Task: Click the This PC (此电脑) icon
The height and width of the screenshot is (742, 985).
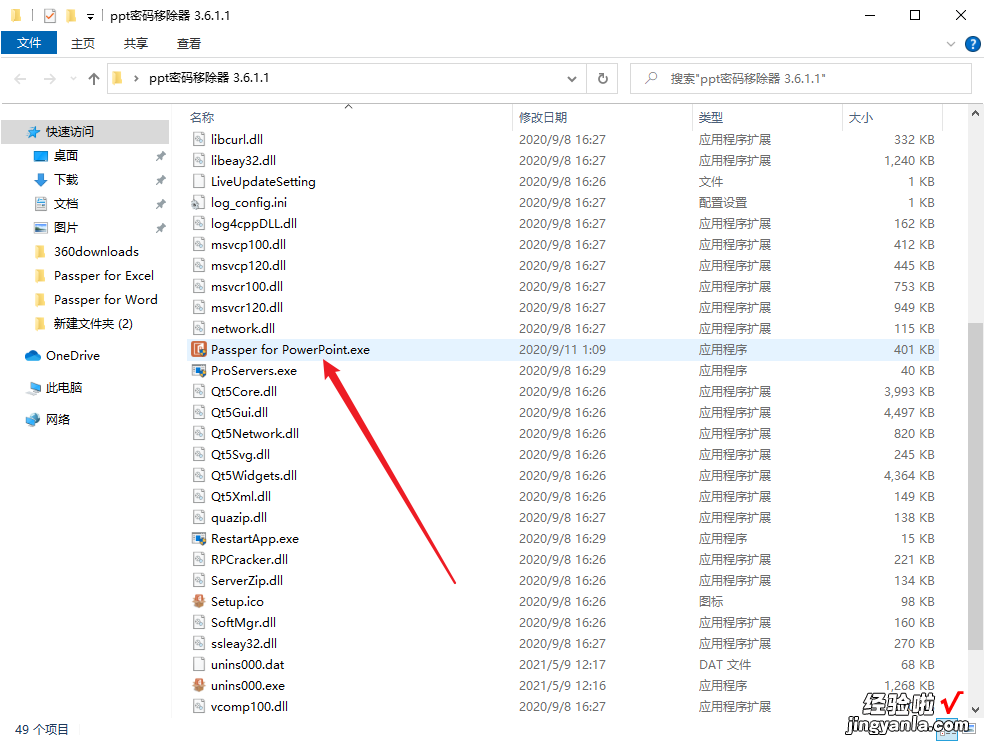Action: (33, 388)
